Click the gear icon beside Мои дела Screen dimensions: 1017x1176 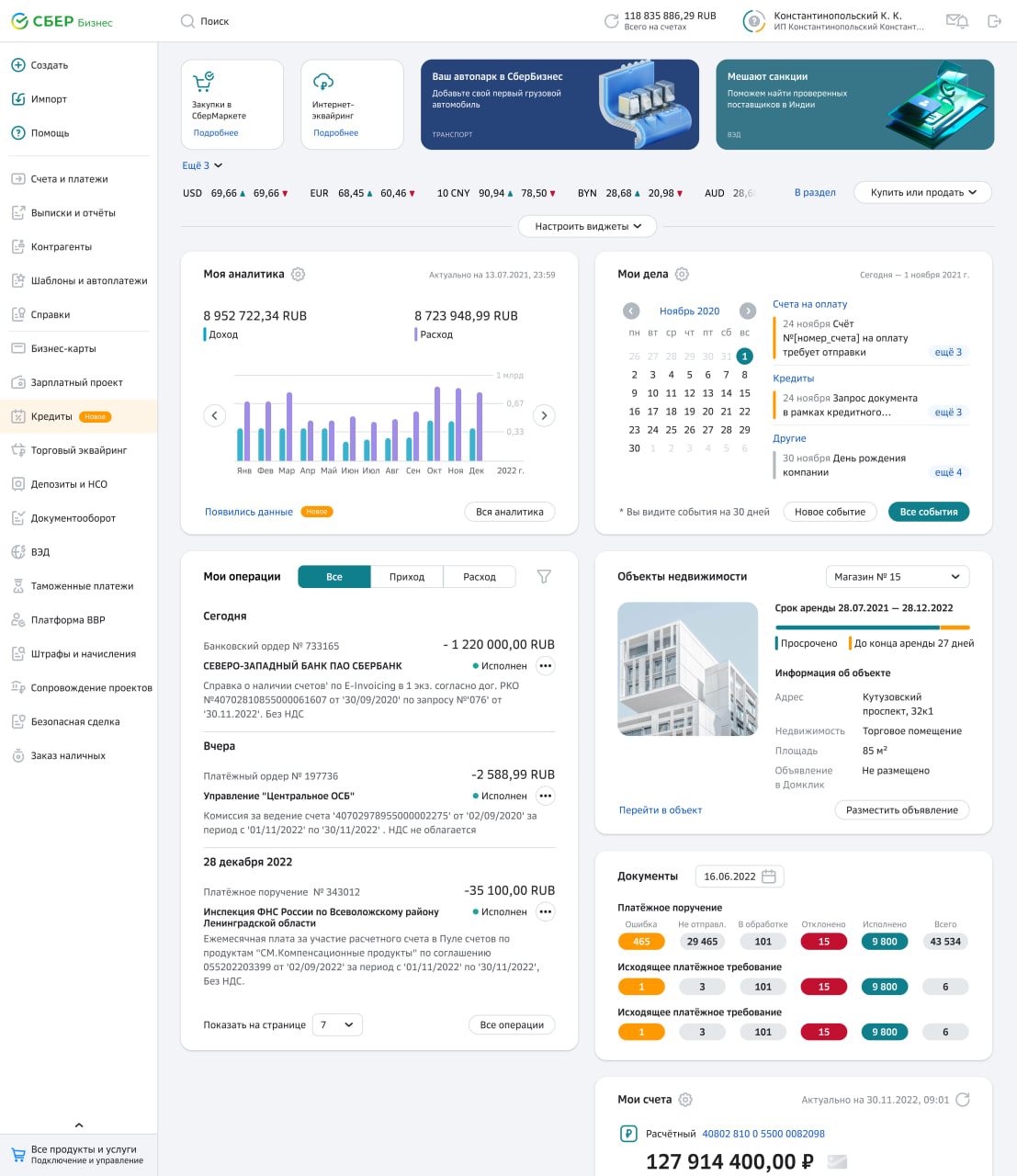pos(682,274)
